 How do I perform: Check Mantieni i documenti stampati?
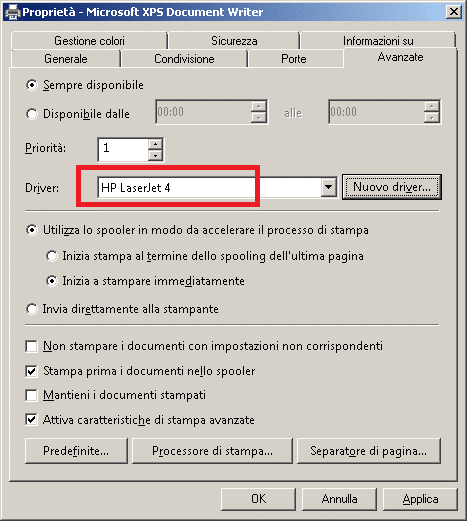point(31,395)
